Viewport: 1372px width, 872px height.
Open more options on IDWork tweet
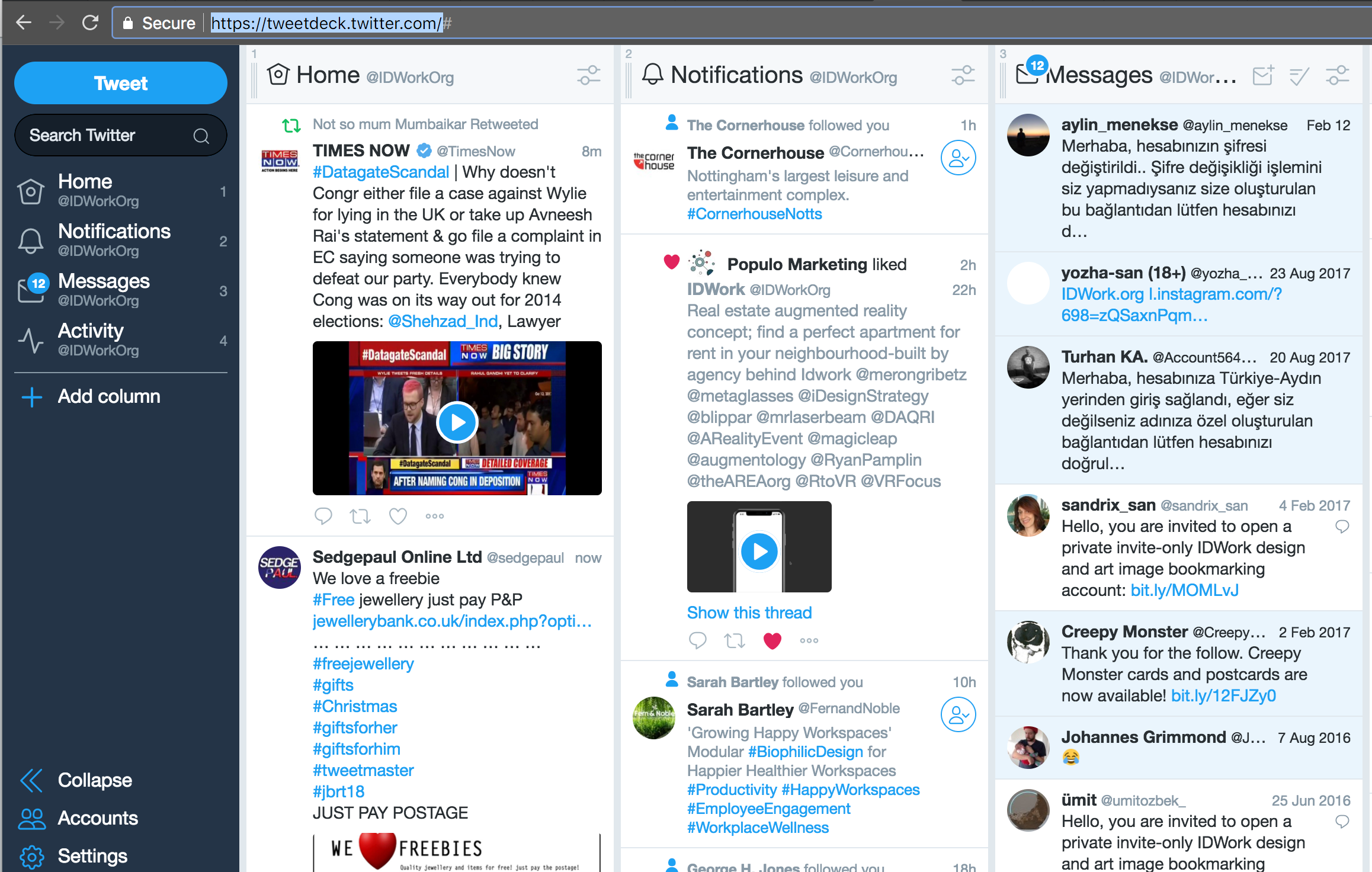tap(809, 640)
